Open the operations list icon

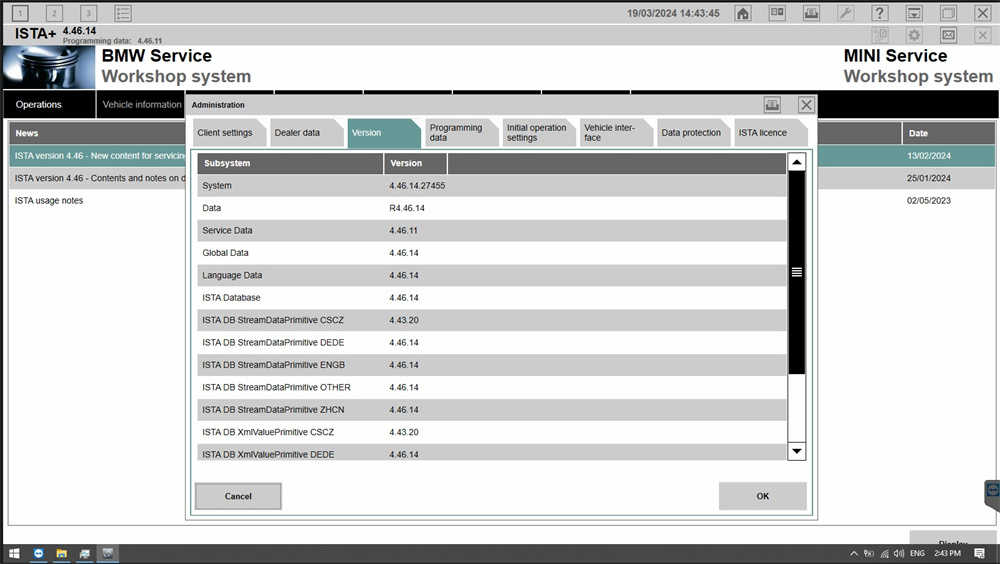click(x=123, y=13)
